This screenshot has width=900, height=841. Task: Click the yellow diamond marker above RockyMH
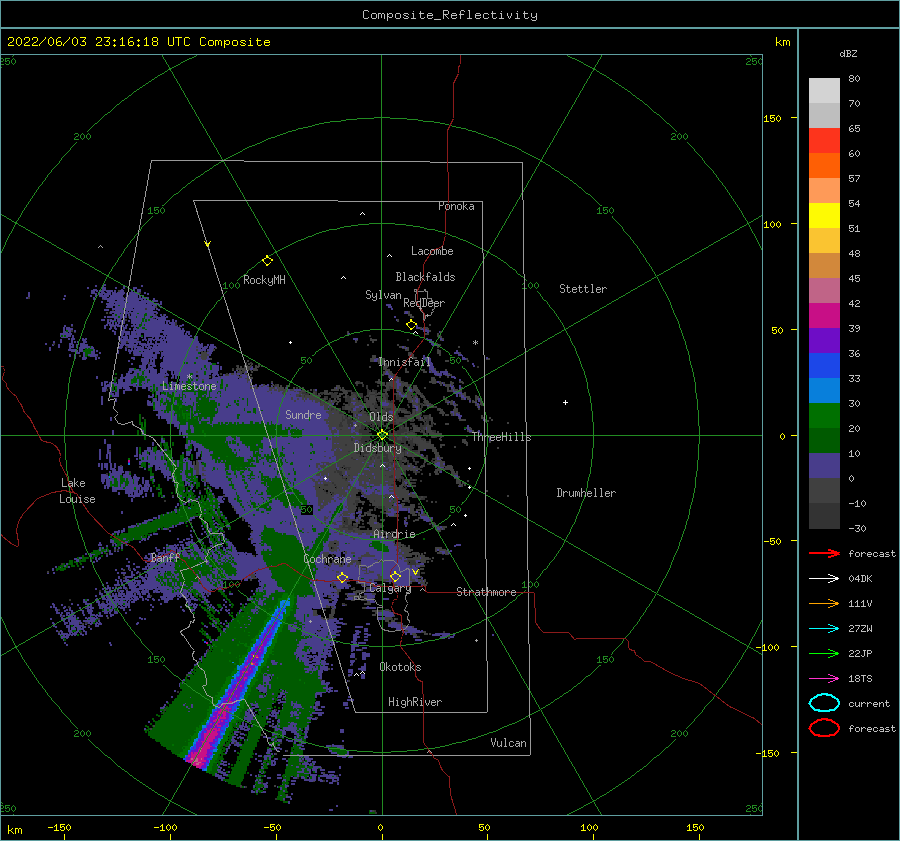pyautogui.click(x=267, y=261)
